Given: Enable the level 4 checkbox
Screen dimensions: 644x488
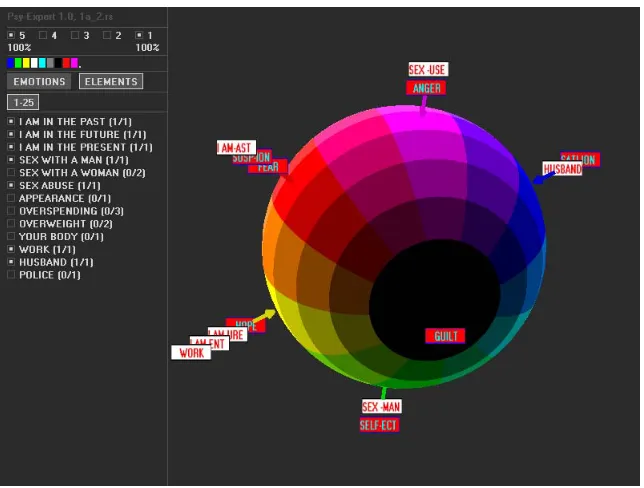Looking at the screenshot, I should click(43, 35).
